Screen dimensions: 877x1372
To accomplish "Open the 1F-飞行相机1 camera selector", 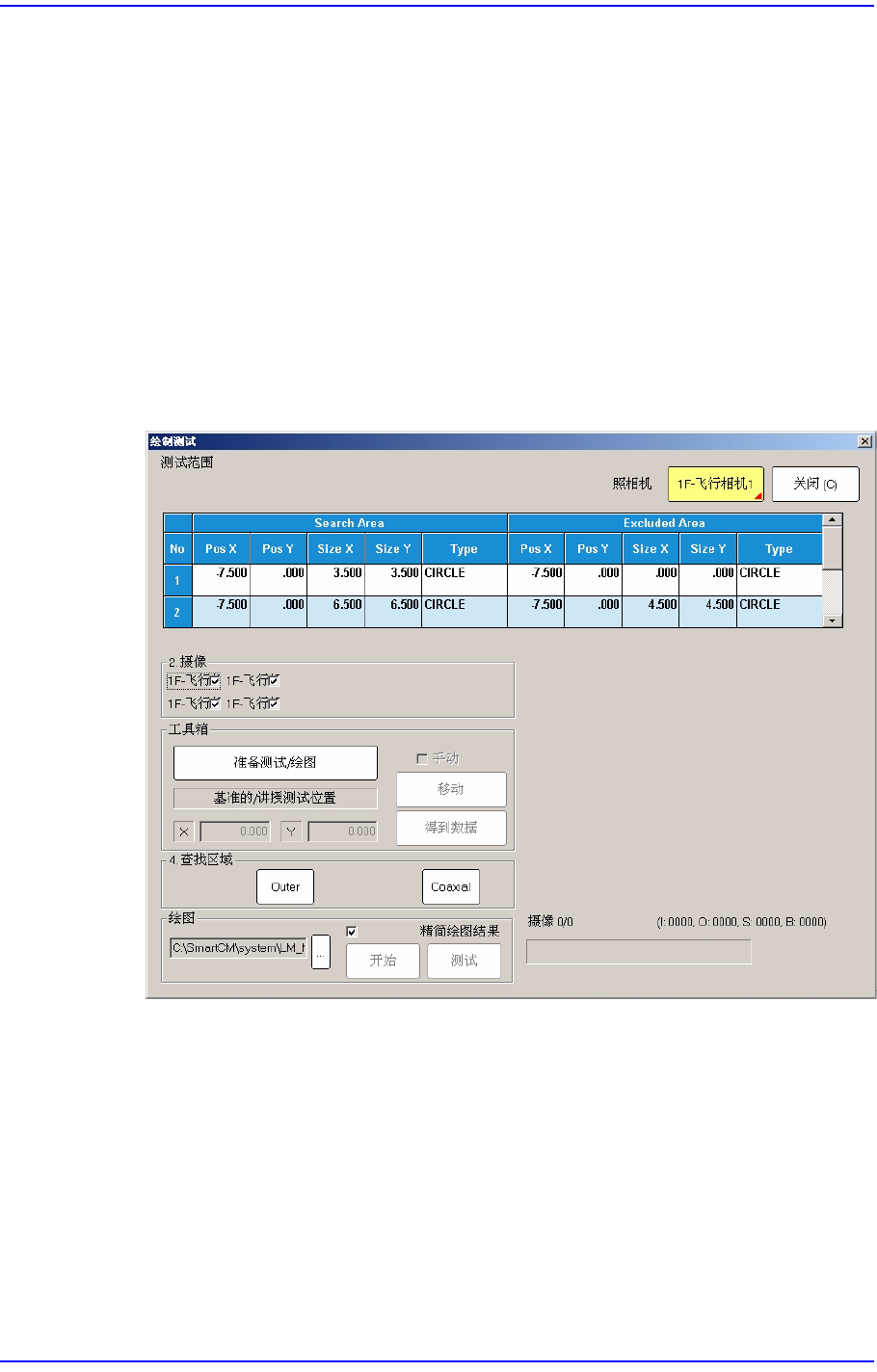I will [x=716, y=485].
